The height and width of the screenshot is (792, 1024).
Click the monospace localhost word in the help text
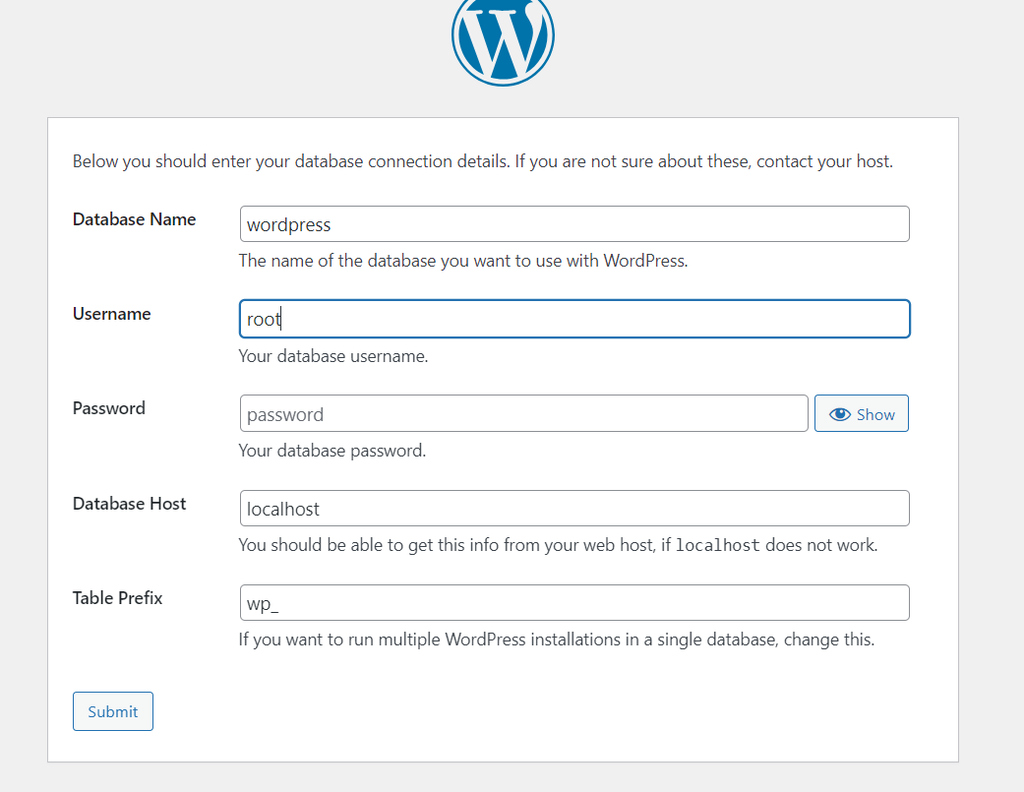click(x=717, y=546)
